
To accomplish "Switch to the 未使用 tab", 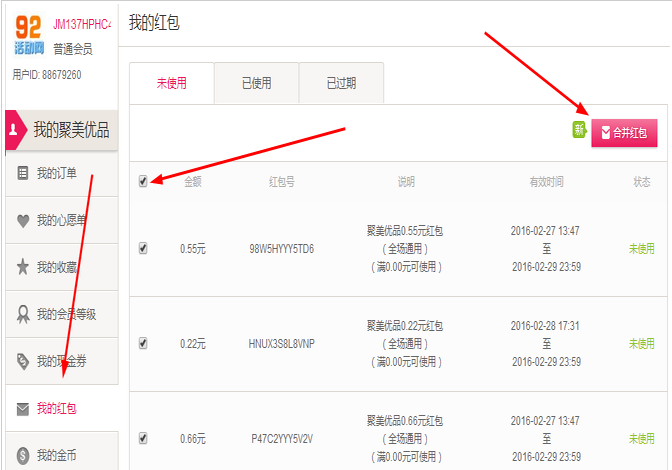I will coord(171,83).
